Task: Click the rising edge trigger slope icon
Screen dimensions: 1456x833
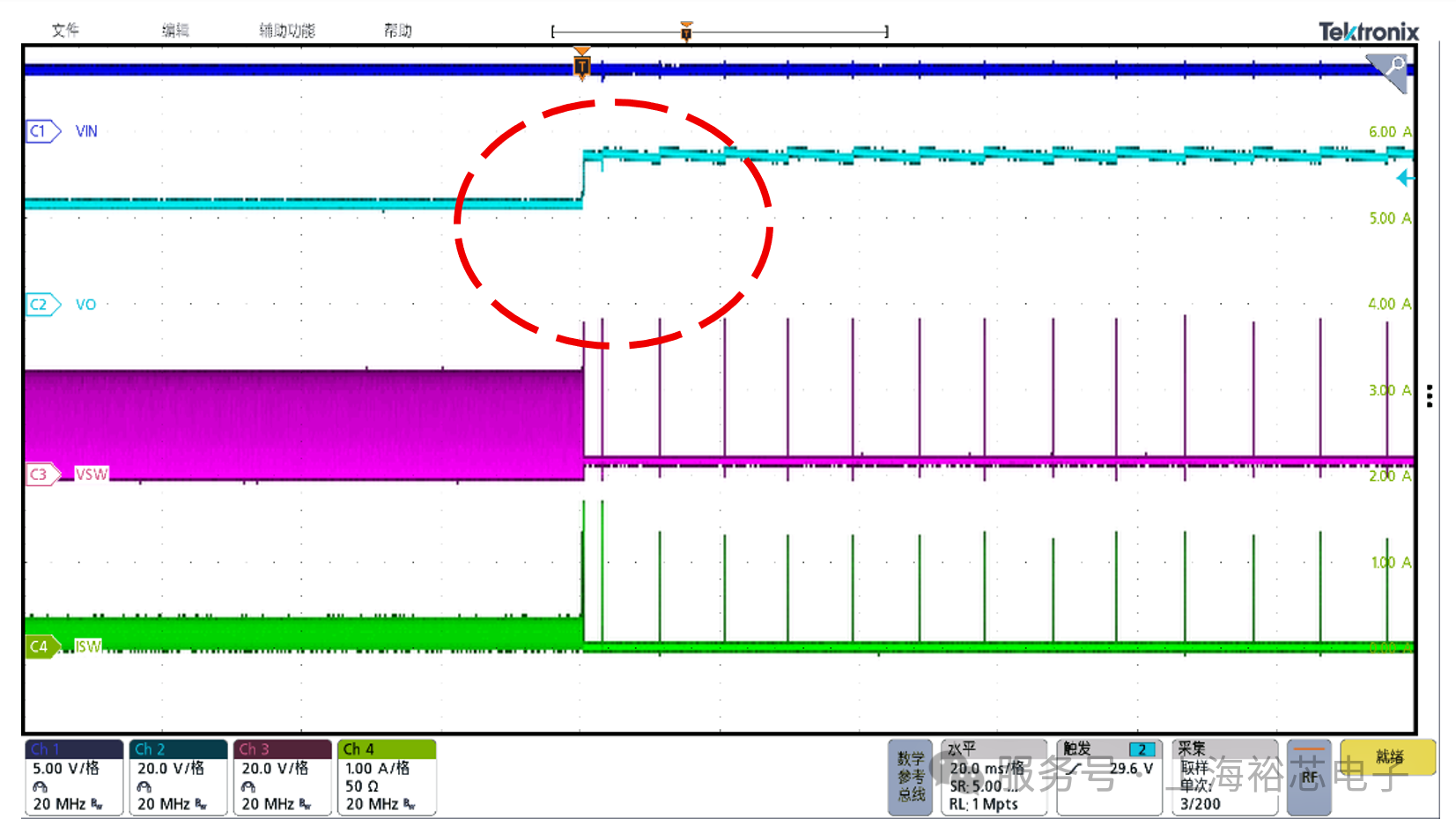Action: click(x=1074, y=769)
